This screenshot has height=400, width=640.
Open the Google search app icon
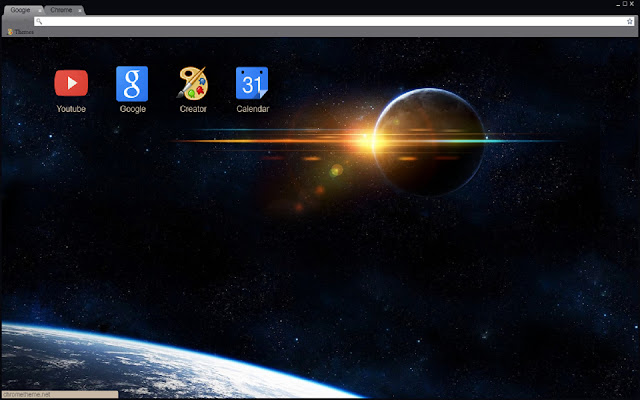tap(132, 84)
